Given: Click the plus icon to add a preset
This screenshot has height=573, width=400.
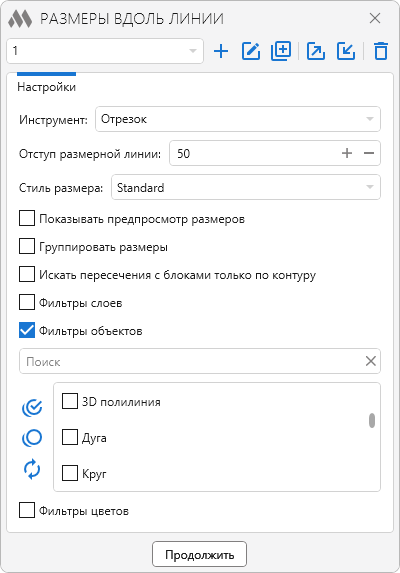Looking at the screenshot, I should click(x=221, y=51).
